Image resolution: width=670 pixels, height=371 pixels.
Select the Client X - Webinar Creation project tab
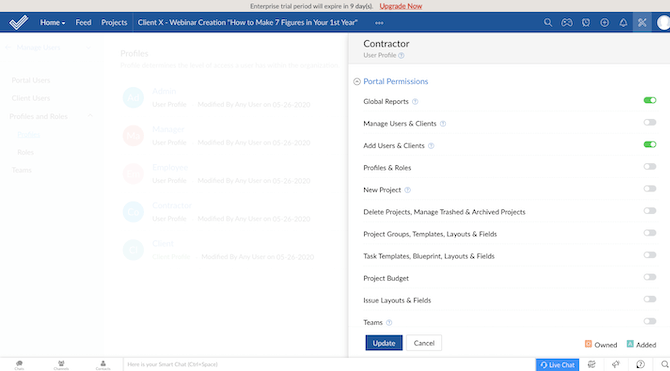click(247, 23)
